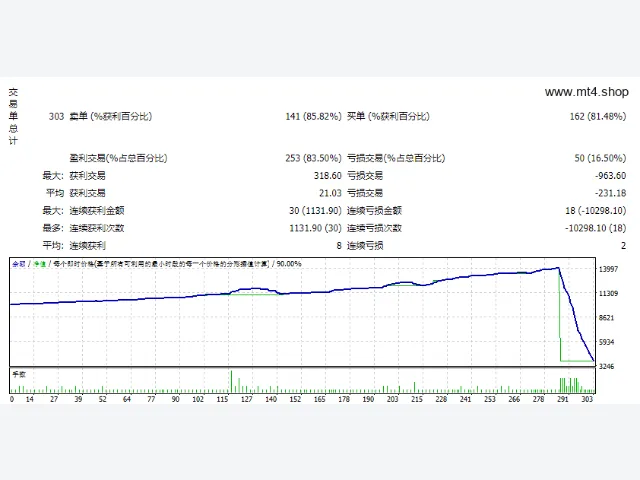Select the profit trades value 253 (83.50%)
This screenshot has height=480, width=640.
313,158
